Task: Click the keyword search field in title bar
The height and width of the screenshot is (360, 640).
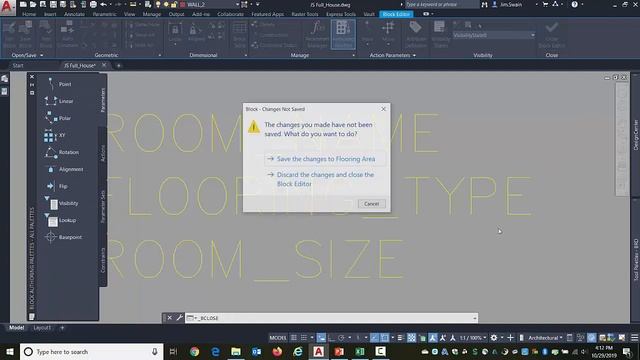Action: (x=441, y=4)
